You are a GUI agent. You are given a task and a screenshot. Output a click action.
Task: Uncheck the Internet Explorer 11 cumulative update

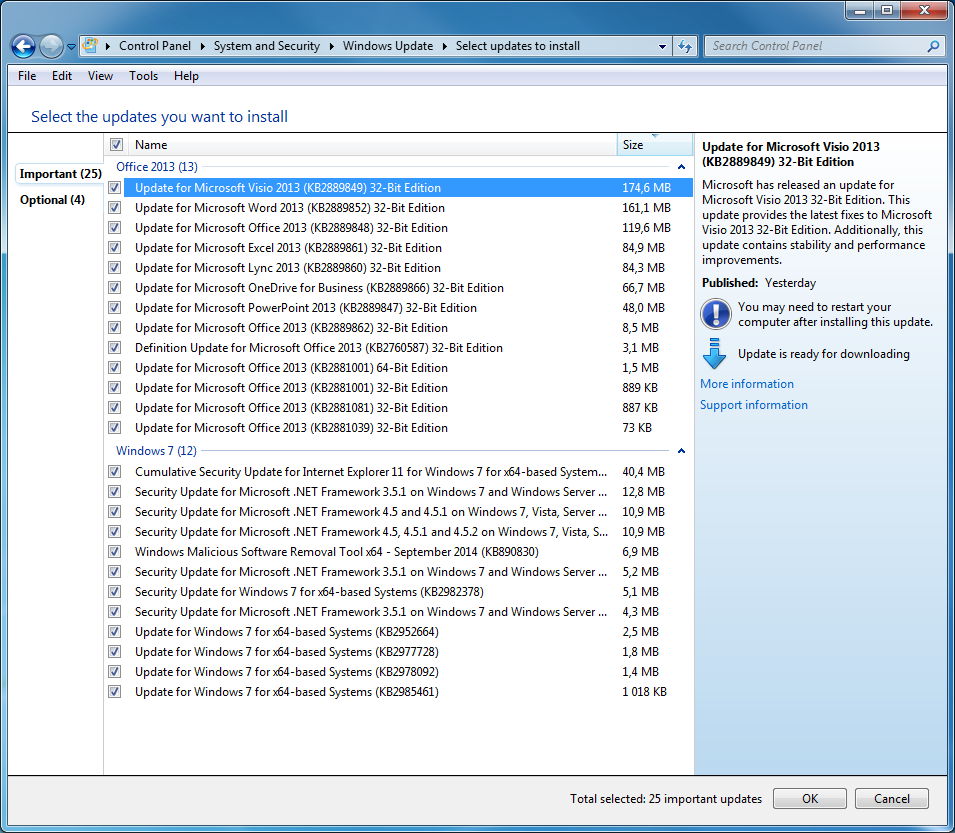click(x=115, y=472)
